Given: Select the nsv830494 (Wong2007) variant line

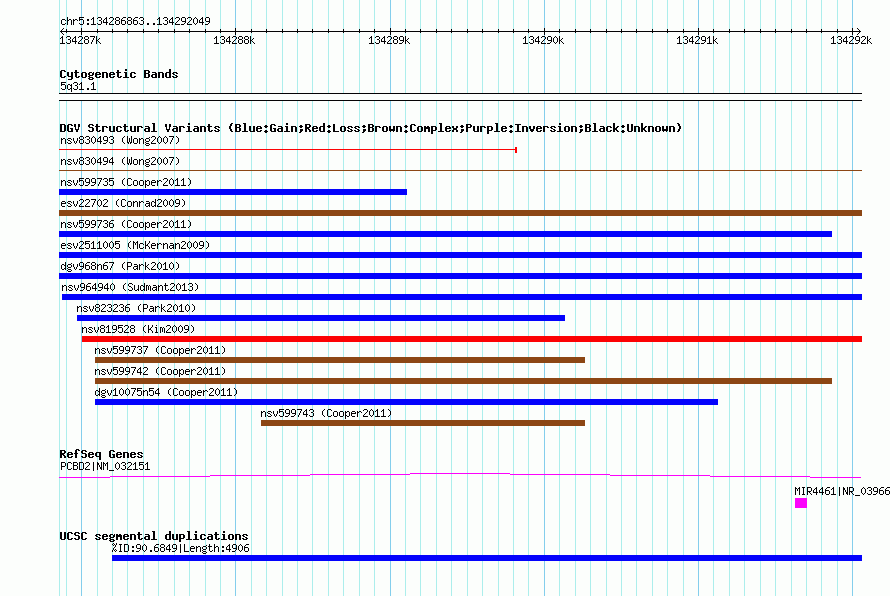Looking at the screenshot, I should click(460, 170).
